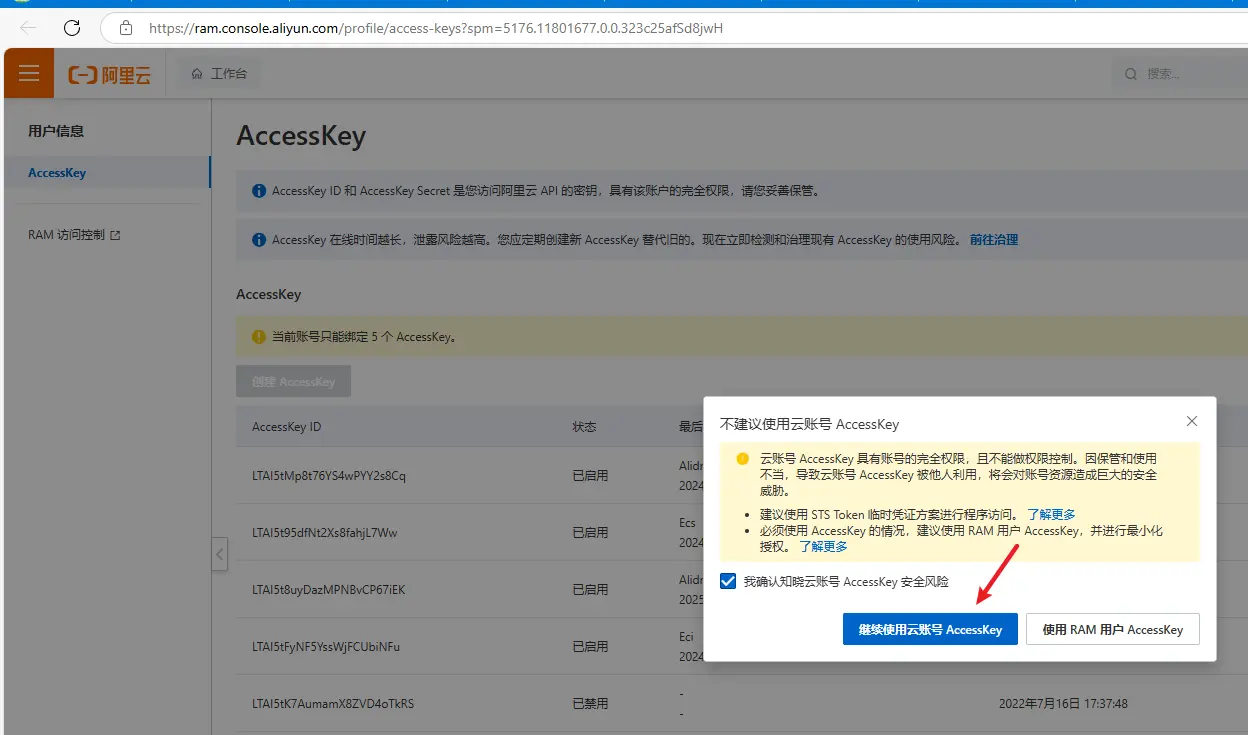Click the site security lock icon
Image resolution: width=1248 pixels, height=735 pixels.
(126, 28)
